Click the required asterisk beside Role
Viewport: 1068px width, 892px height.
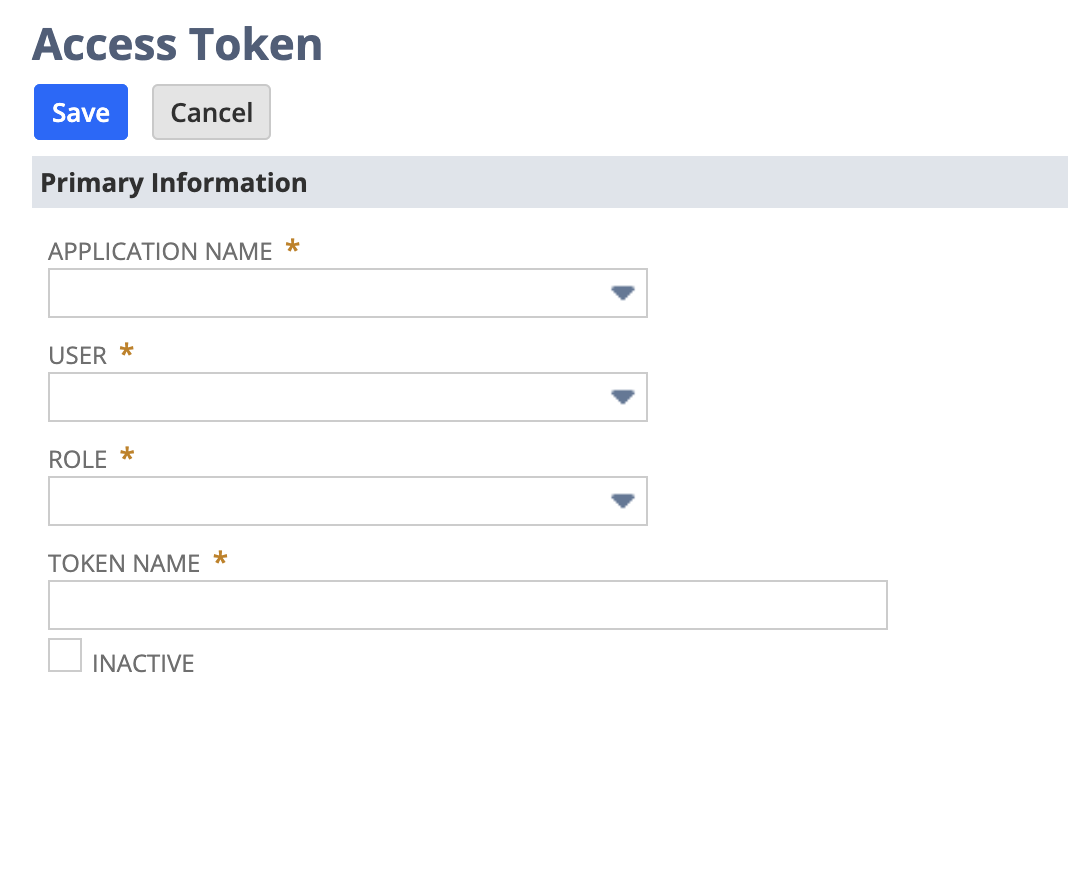tap(127, 454)
